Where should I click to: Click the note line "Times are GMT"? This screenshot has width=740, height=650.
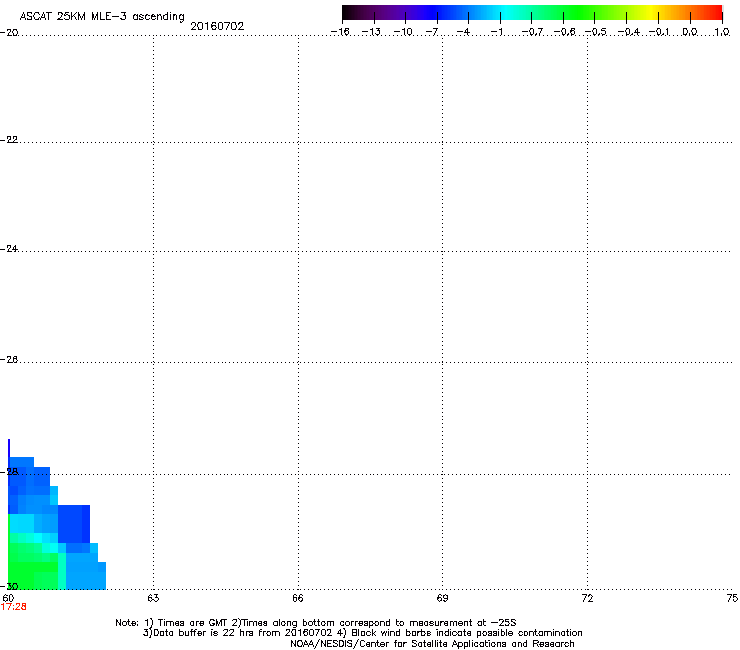click(316, 623)
